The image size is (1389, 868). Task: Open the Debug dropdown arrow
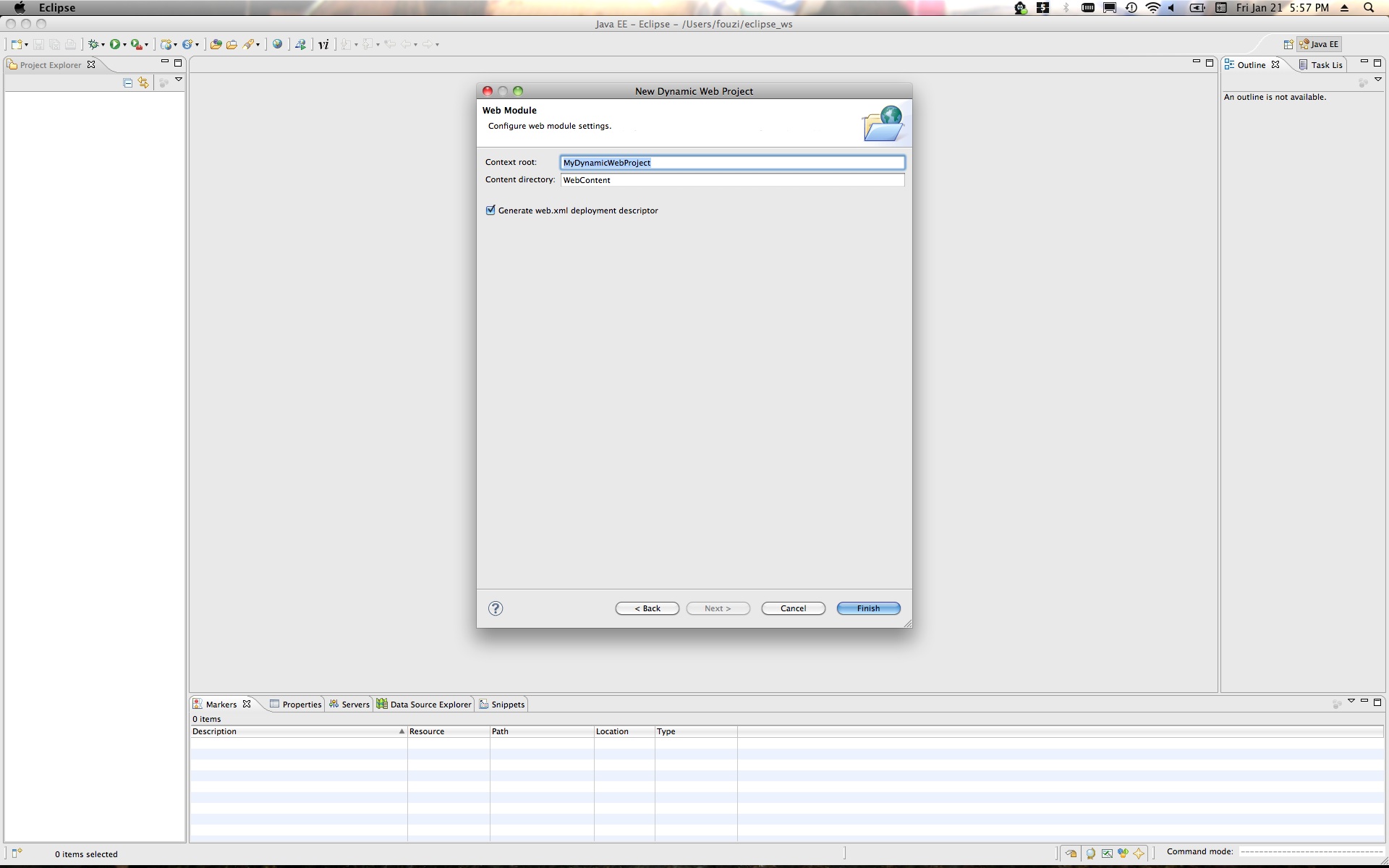tap(103, 45)
